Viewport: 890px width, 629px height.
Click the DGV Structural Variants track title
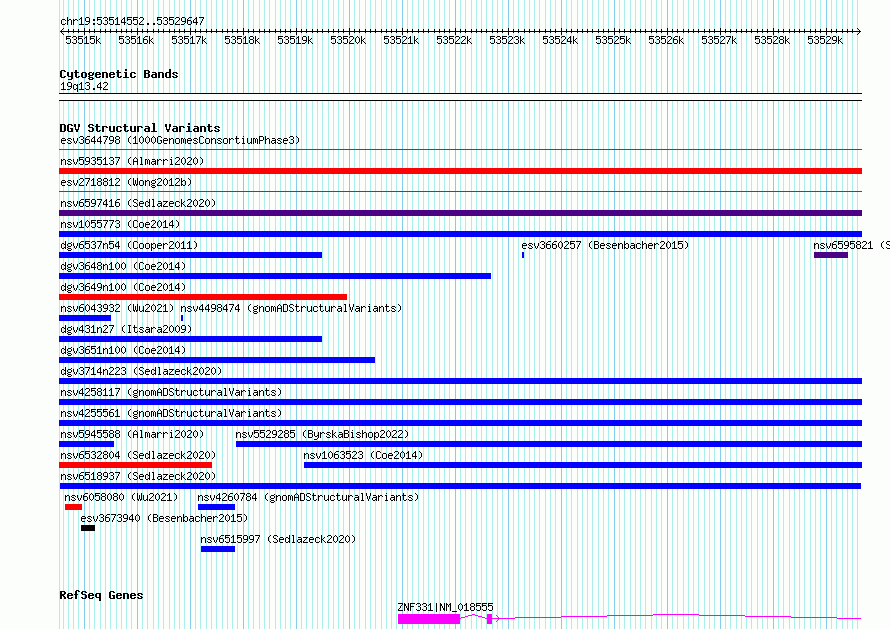tap(140, 128)
